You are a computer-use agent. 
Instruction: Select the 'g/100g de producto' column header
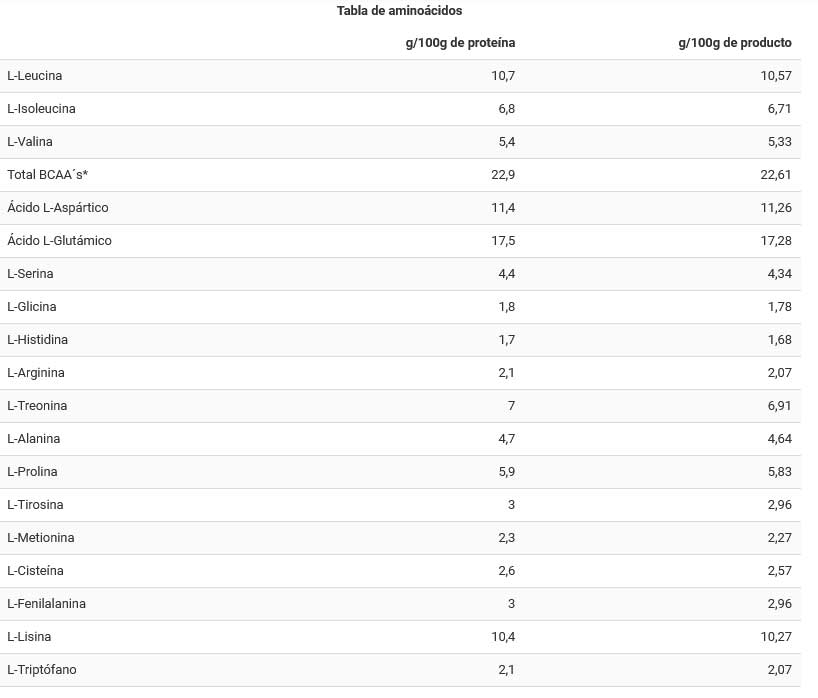tap(735, 43)
